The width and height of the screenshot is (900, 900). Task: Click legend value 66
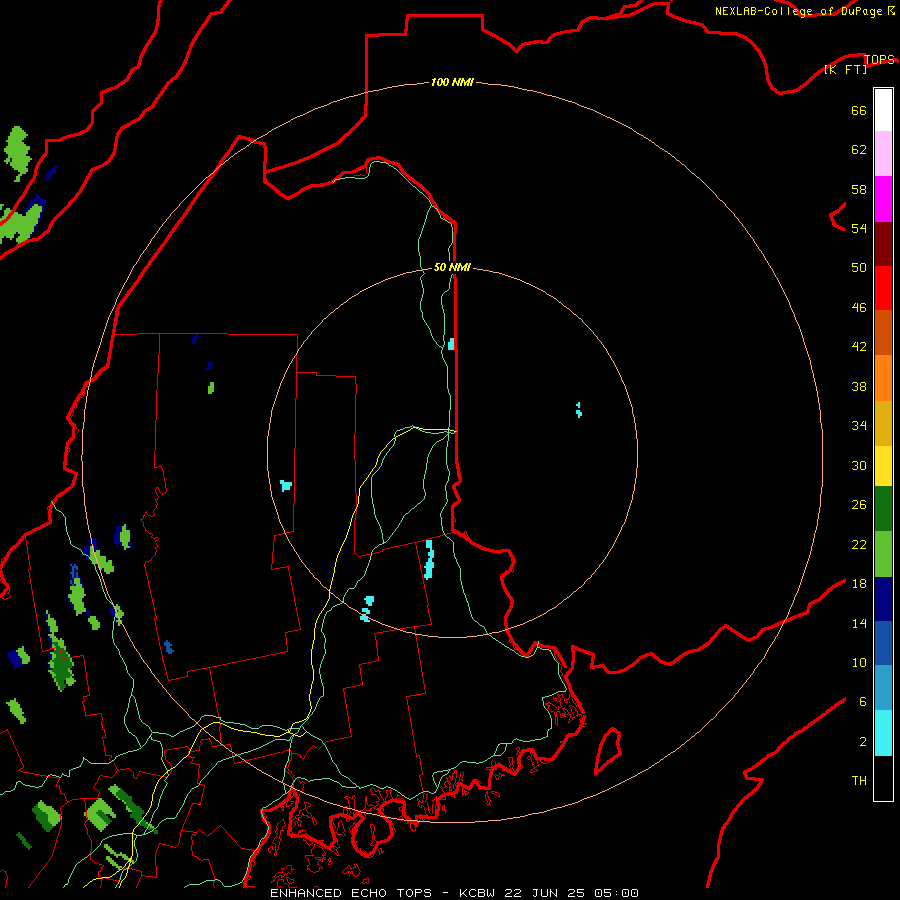(859, 110)
